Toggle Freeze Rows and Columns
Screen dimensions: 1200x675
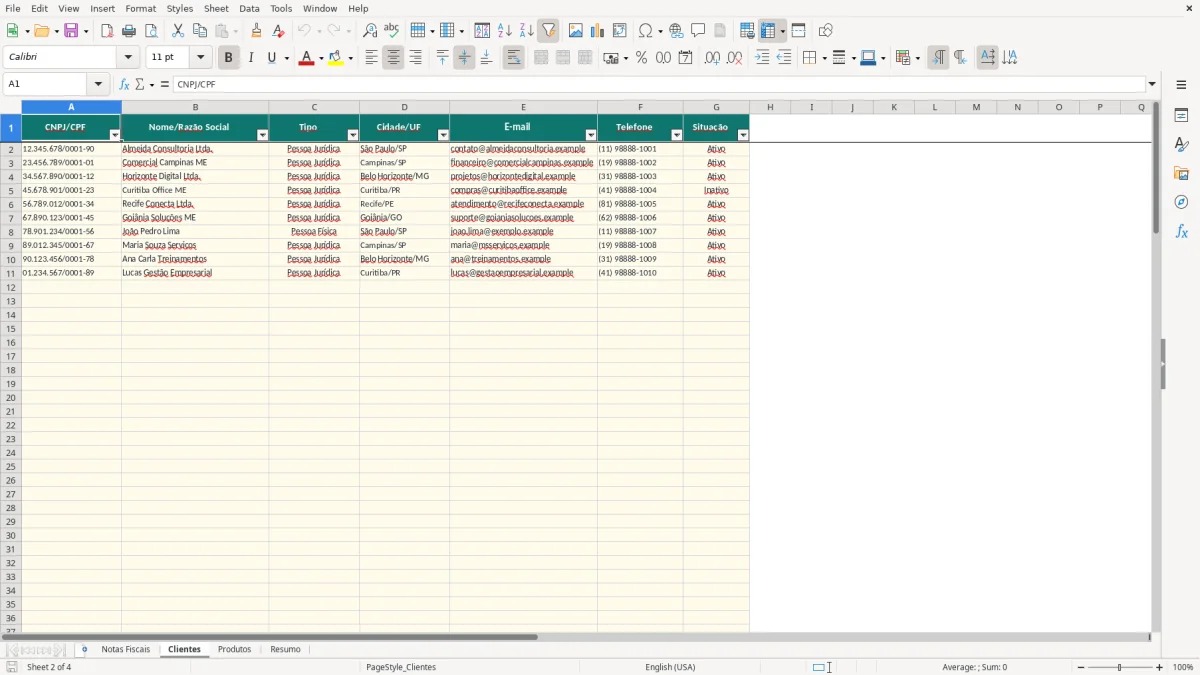(x=768, y=31)
